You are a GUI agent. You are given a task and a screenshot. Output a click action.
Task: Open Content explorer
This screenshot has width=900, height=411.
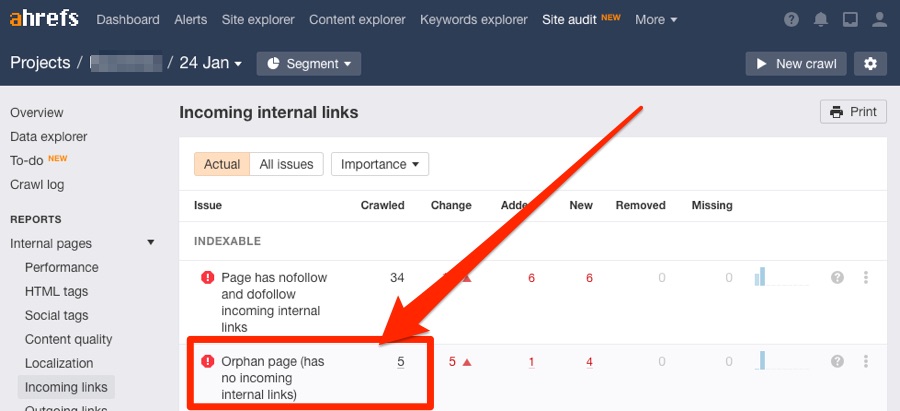(x=357, y=20)
